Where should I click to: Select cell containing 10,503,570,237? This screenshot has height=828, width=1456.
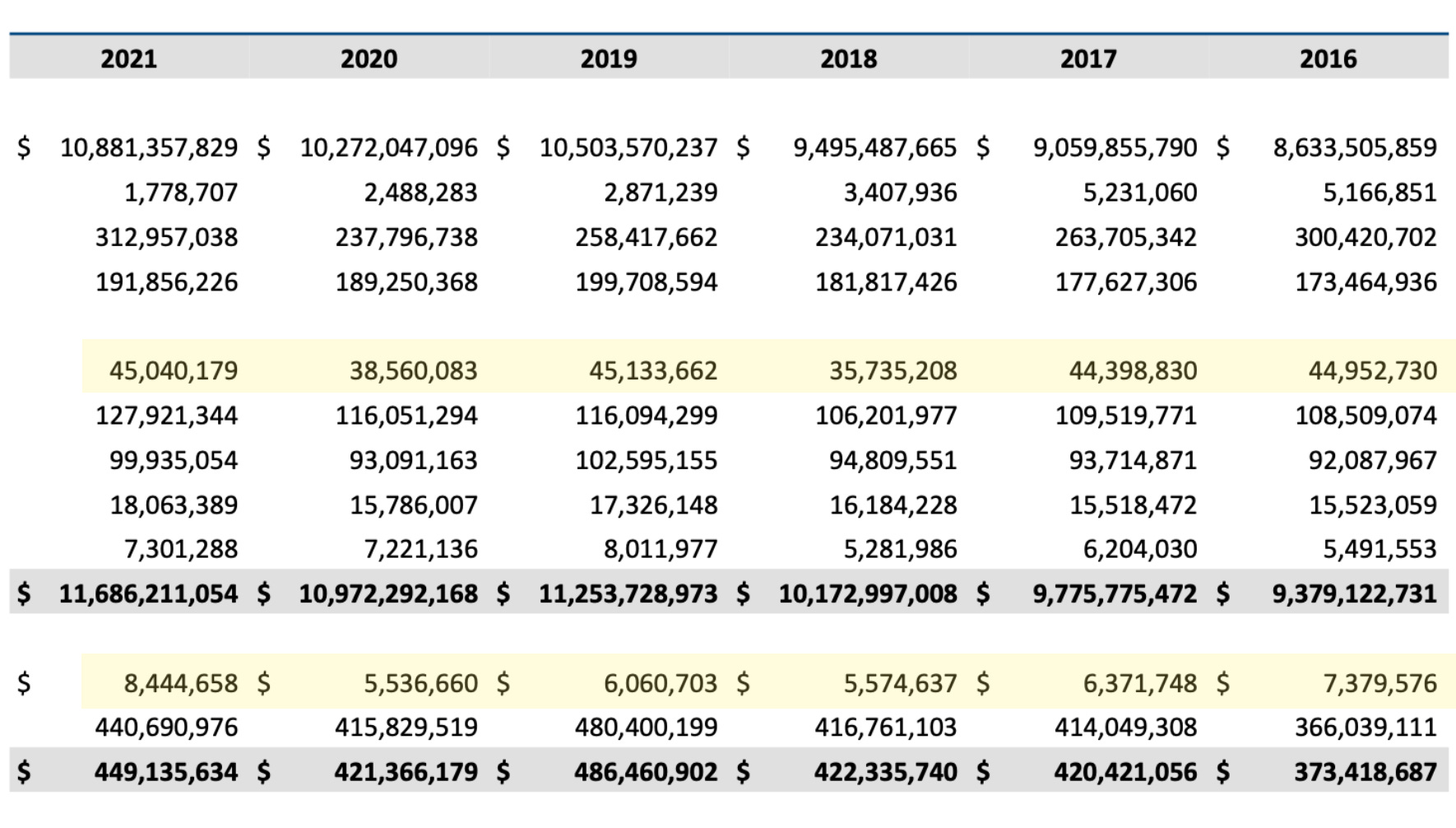(628, 148)
